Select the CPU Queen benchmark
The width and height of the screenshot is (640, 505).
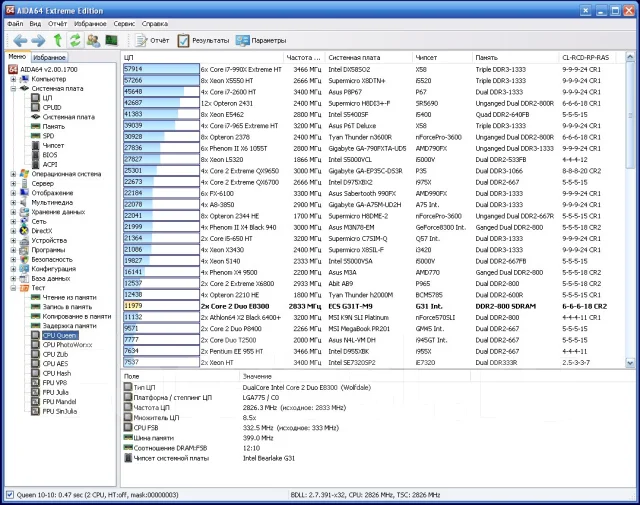(60, 335)
